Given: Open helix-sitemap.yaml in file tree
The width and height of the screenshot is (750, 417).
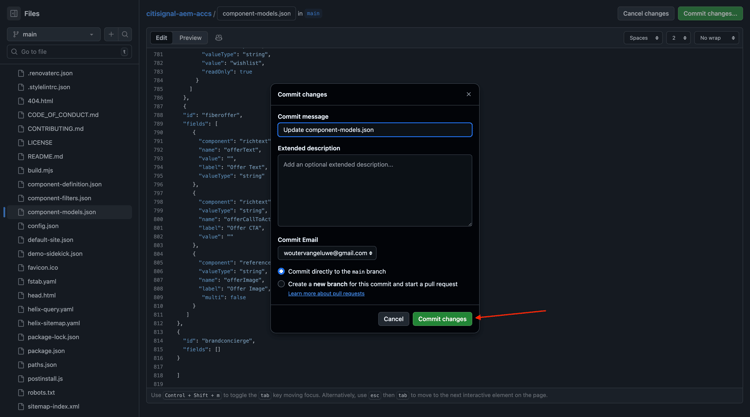Looking at the screenshot, I should click(54, 323).
